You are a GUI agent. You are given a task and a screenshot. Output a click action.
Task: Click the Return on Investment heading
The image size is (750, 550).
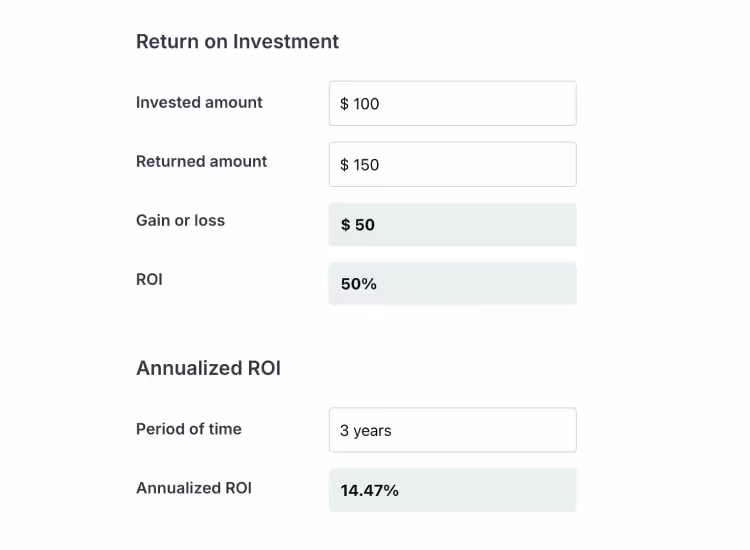pos(237,42)
